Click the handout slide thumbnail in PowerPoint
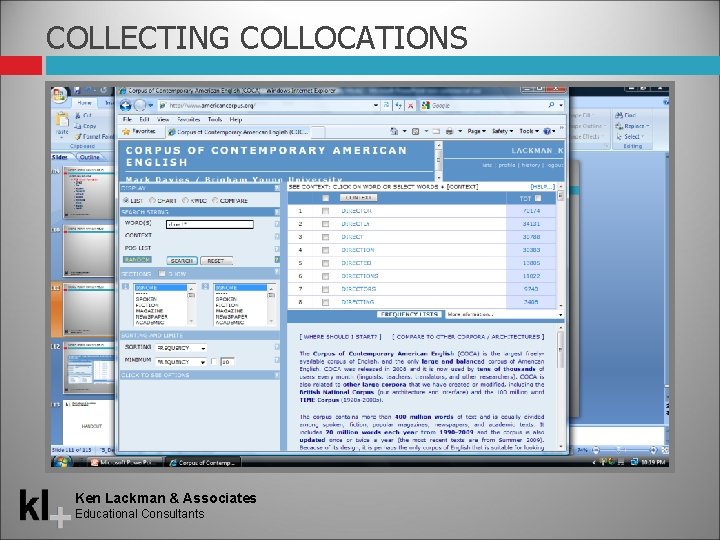This screenshot has width=720, height=540. (x=88, y=420)
